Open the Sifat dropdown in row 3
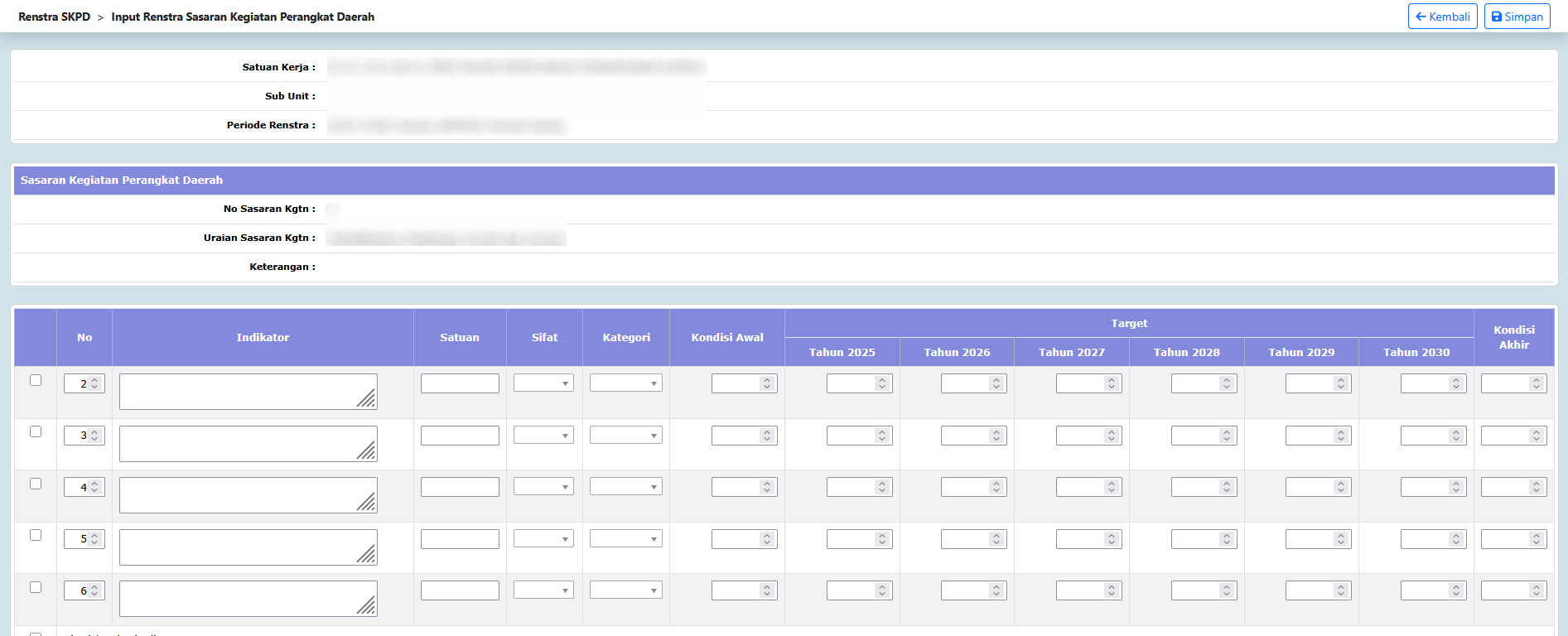Viewport: 1568px width, 636px height. (x=543, y=435)
